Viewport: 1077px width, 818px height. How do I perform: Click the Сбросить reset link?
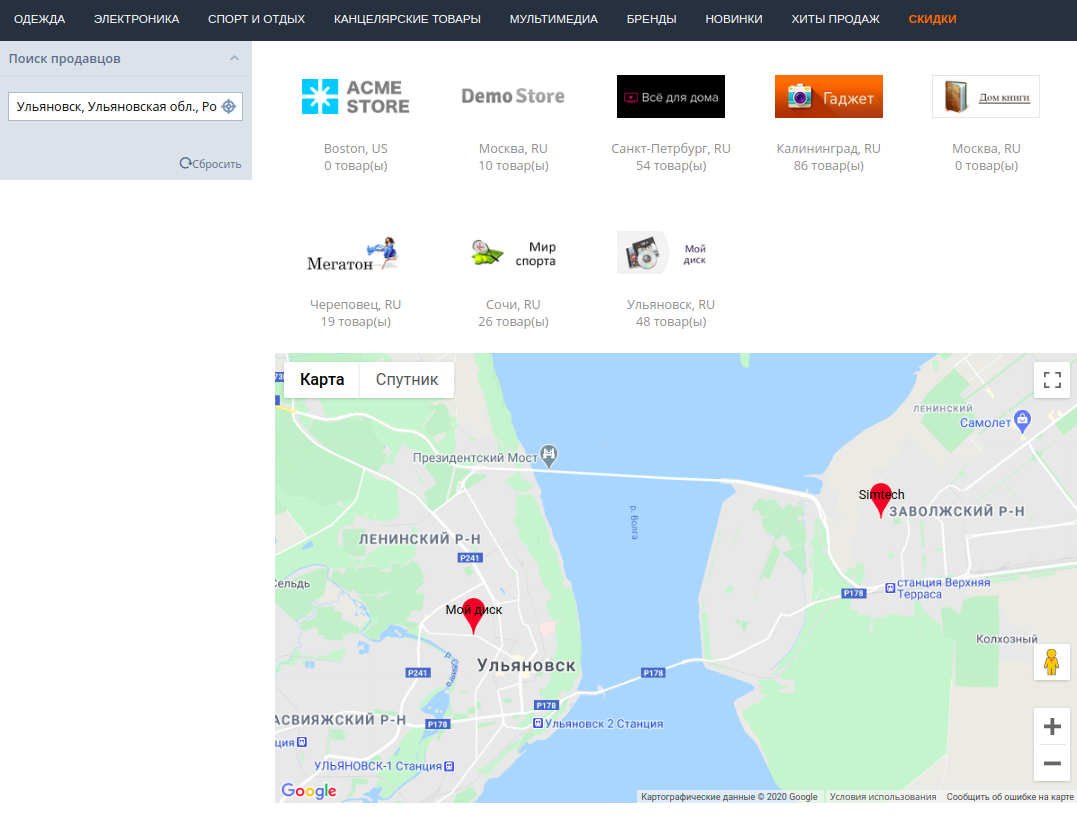(211, 164)
